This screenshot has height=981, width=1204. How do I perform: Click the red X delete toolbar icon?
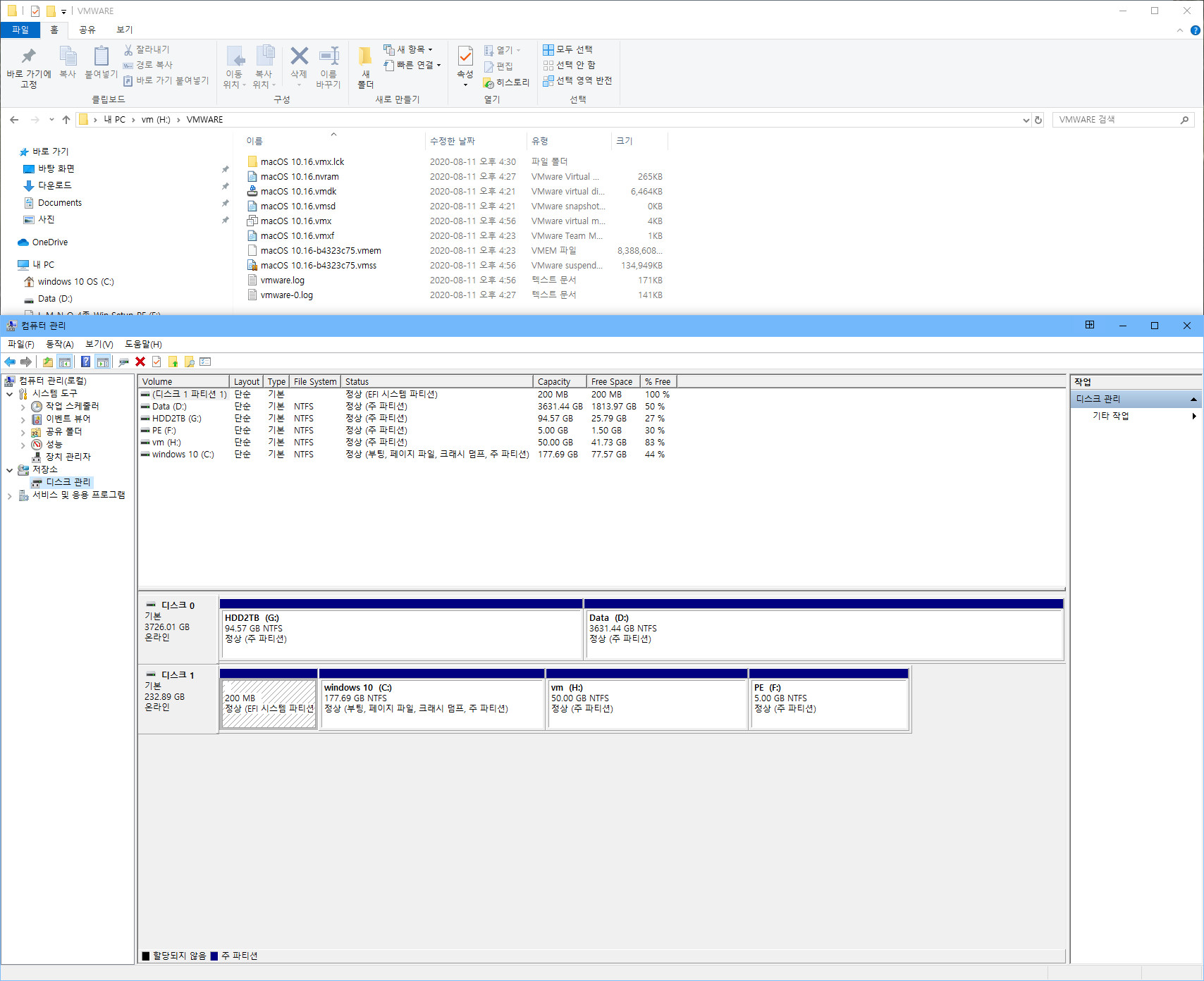tap(140, 362)
